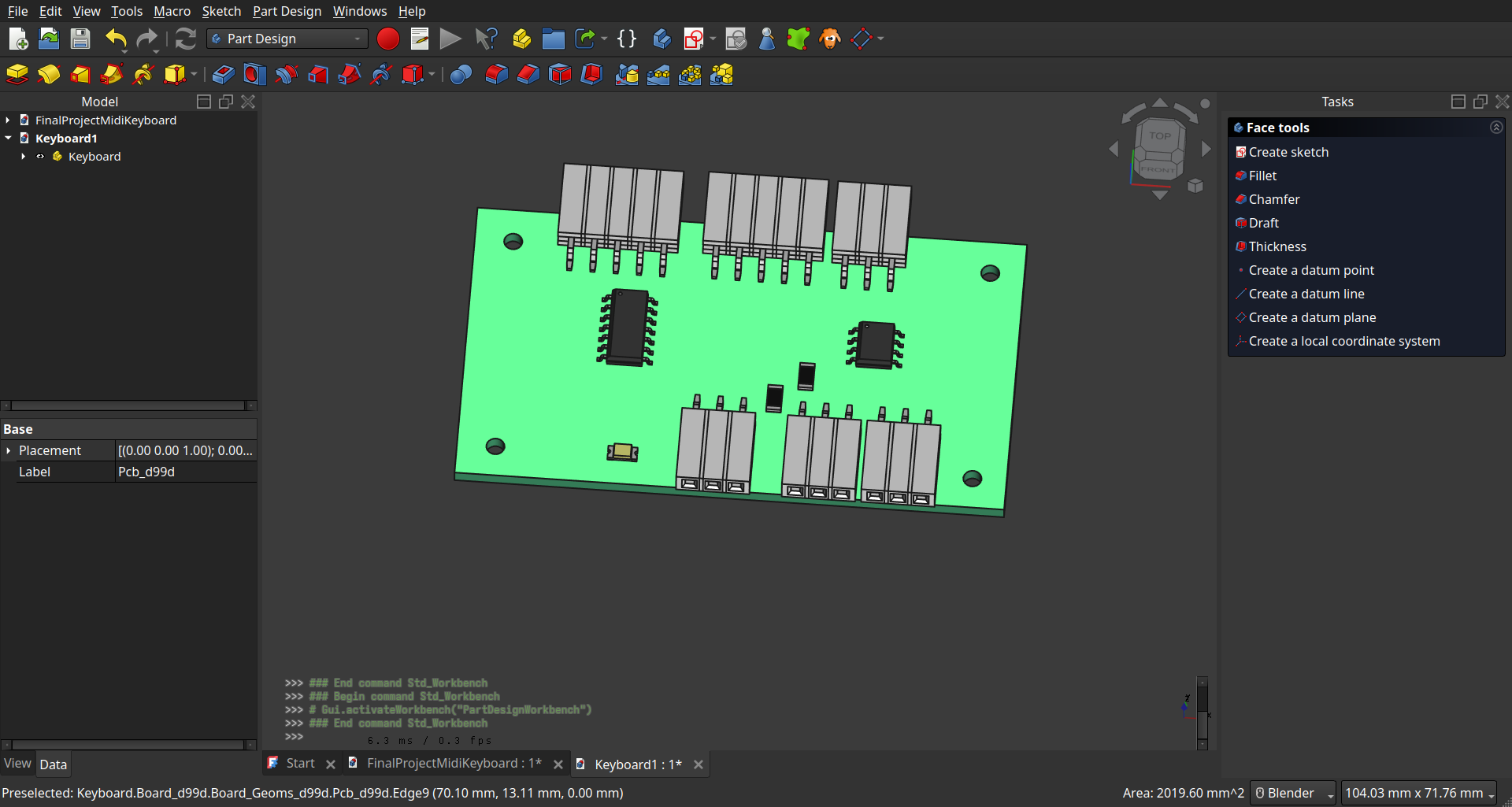Click the Redo arrow icon

point(146,39)
